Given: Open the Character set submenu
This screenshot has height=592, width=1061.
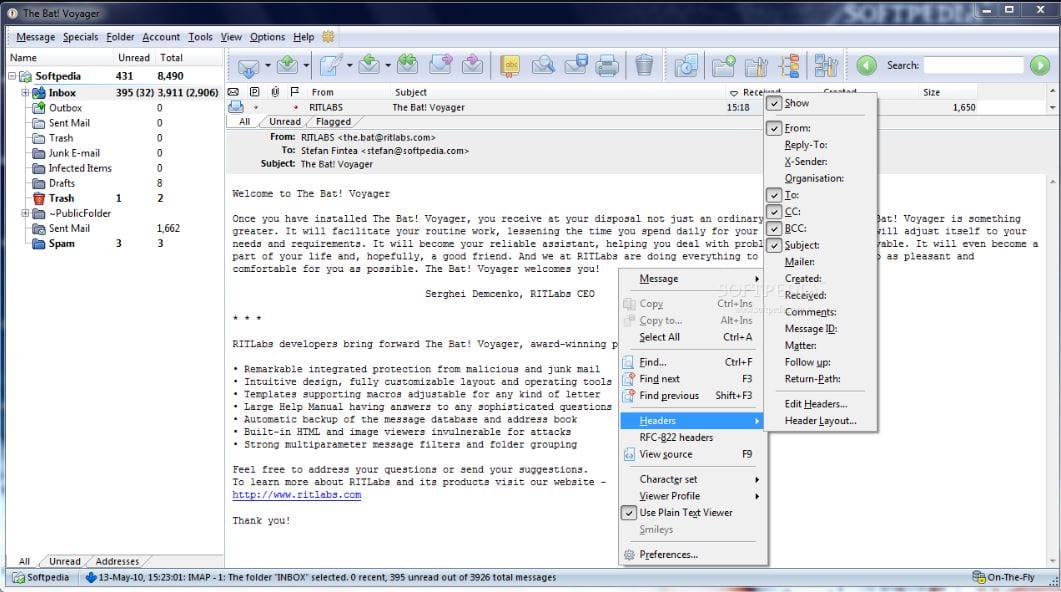Looking at the screenshot, I should tap(694, 479).
